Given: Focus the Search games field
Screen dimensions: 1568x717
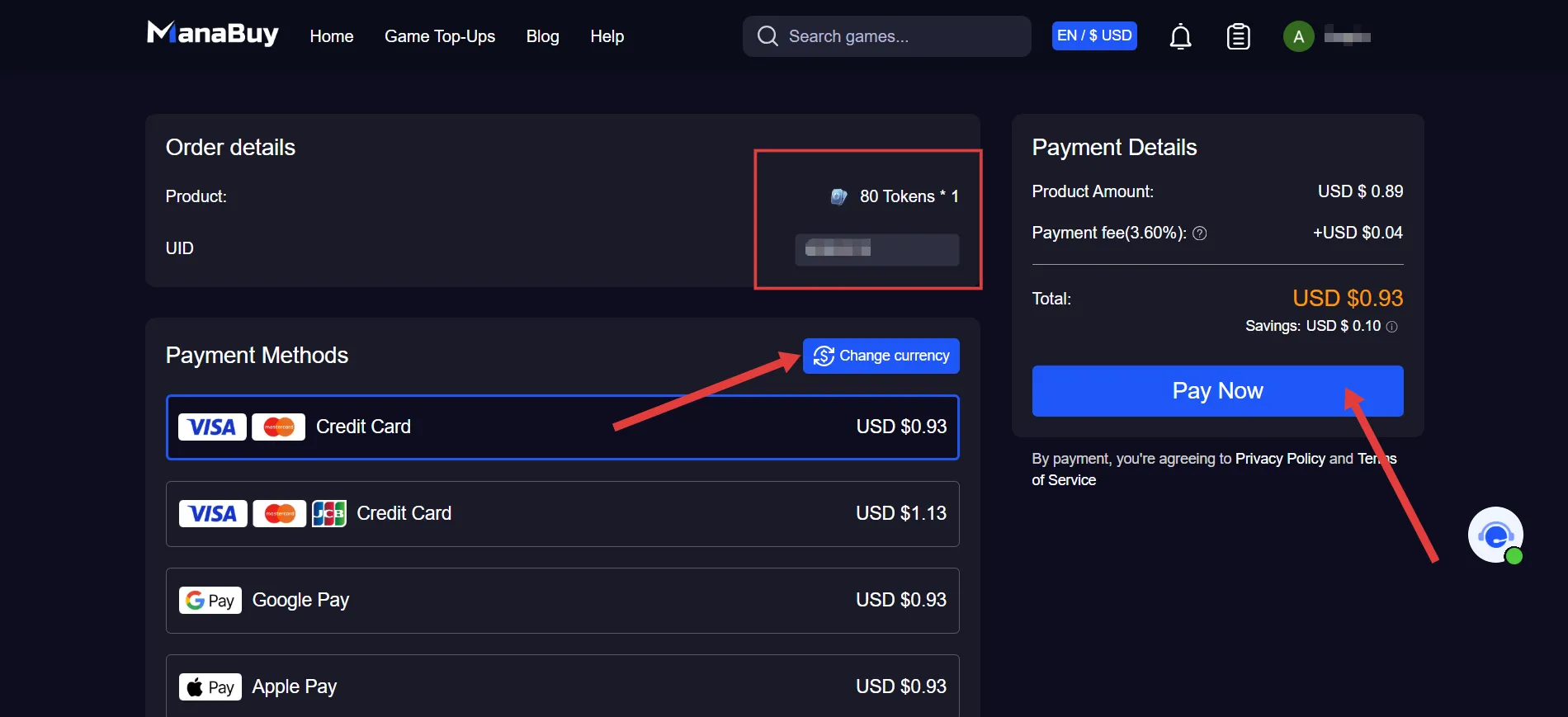Looking at the screenshot, I should pos(886,36).
